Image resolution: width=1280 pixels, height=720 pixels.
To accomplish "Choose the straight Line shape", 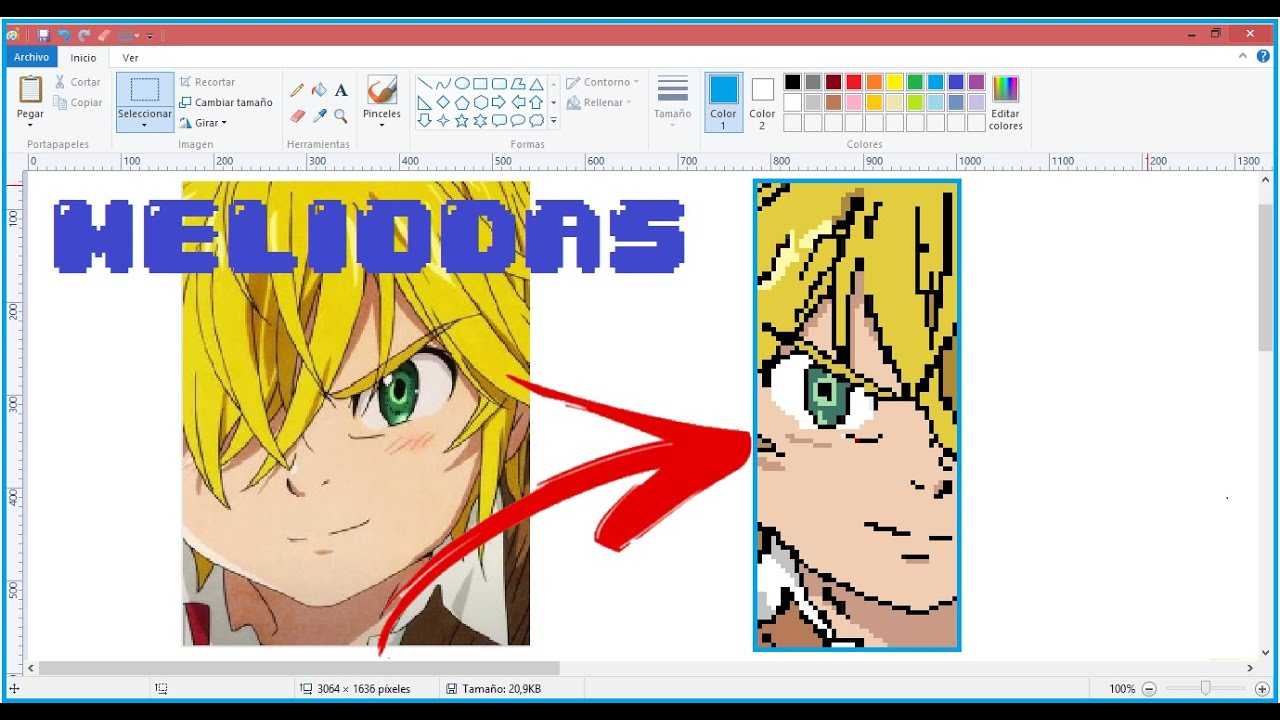I will point(424,84).
